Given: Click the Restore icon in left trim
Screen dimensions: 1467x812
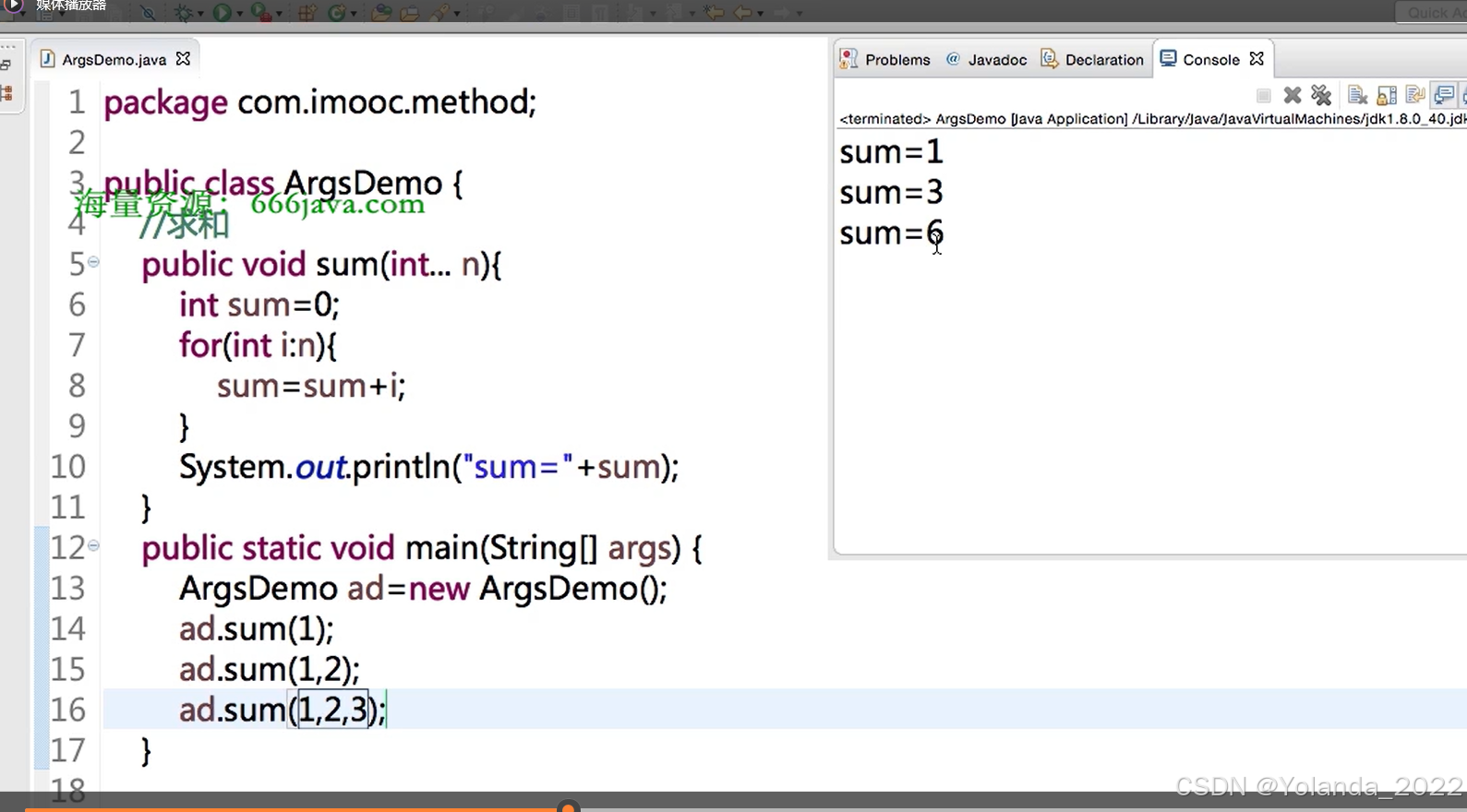Looking at the screenshot, I should (x=6, y=66).
